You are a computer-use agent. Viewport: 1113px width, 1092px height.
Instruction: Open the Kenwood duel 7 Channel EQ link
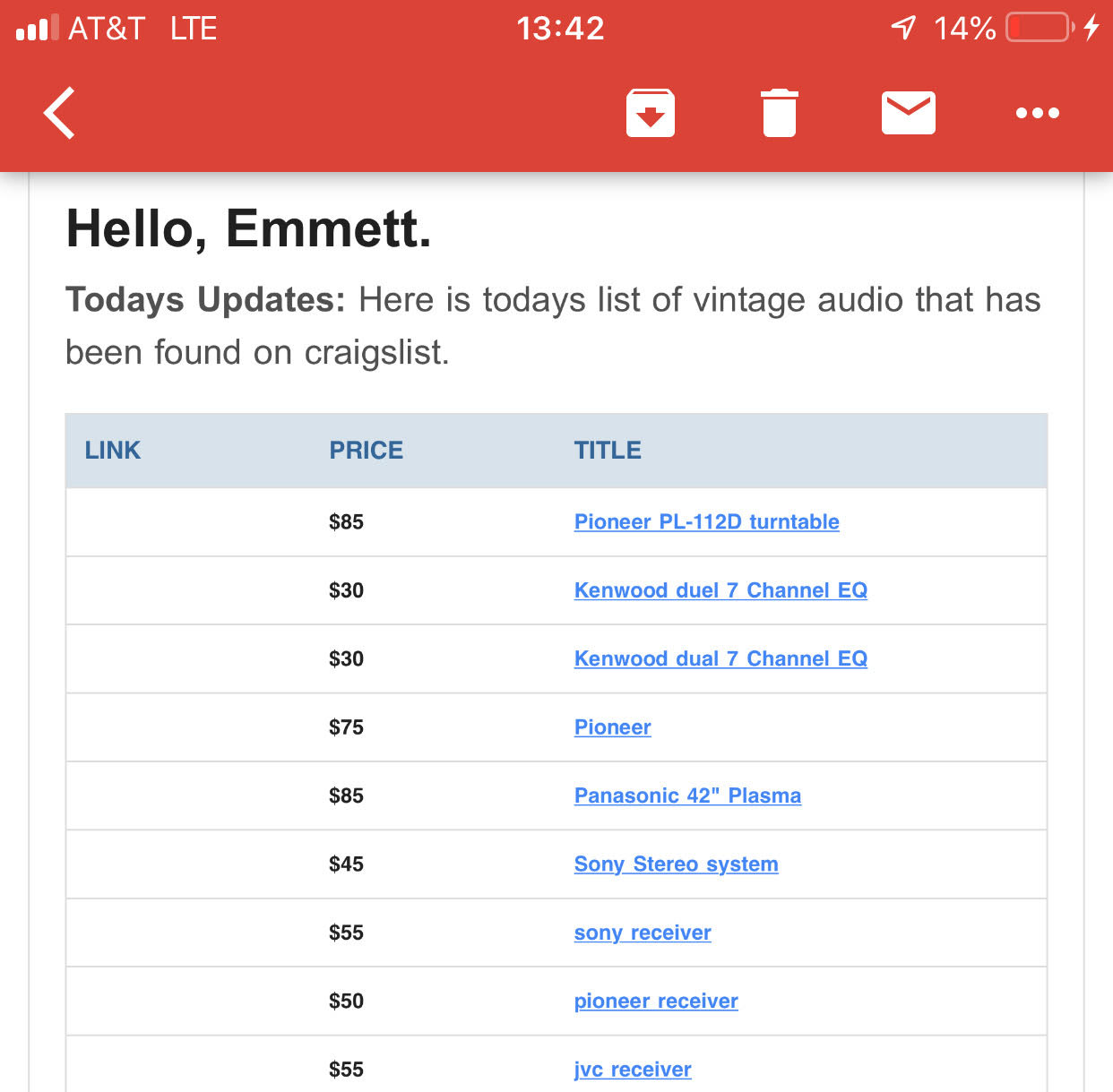point(720,590)
